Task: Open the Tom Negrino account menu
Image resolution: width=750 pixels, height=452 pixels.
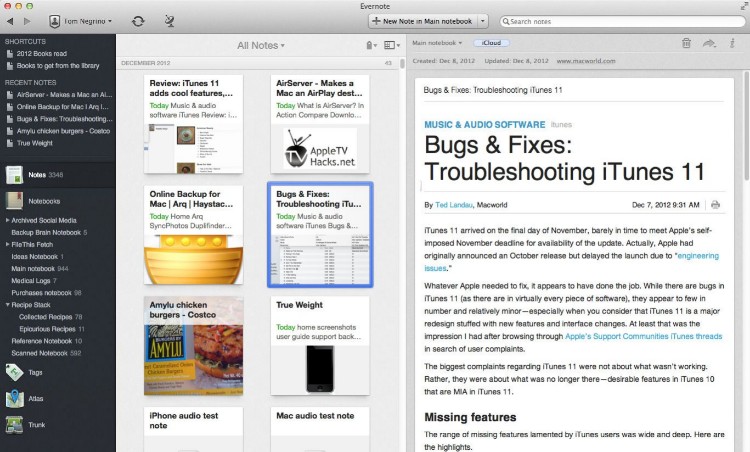Action: click(x=80, y=22)
